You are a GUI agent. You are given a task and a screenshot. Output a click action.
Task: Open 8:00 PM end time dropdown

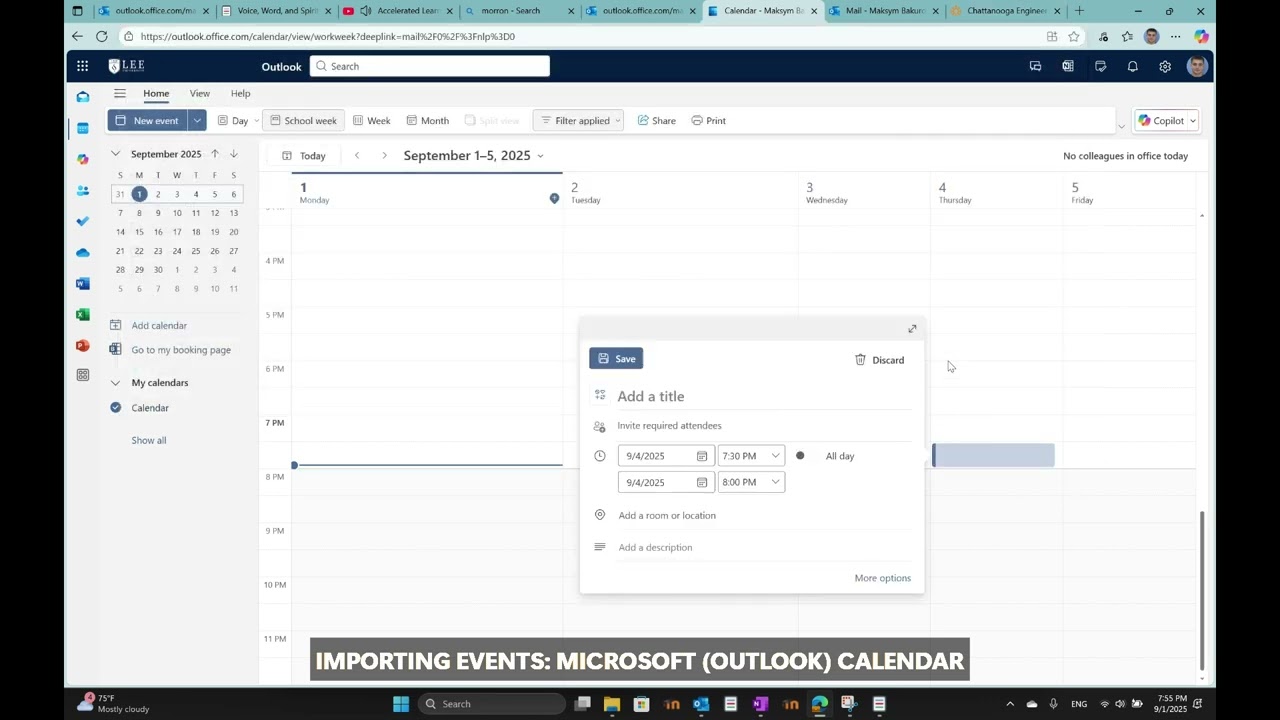tap(775, 482)
